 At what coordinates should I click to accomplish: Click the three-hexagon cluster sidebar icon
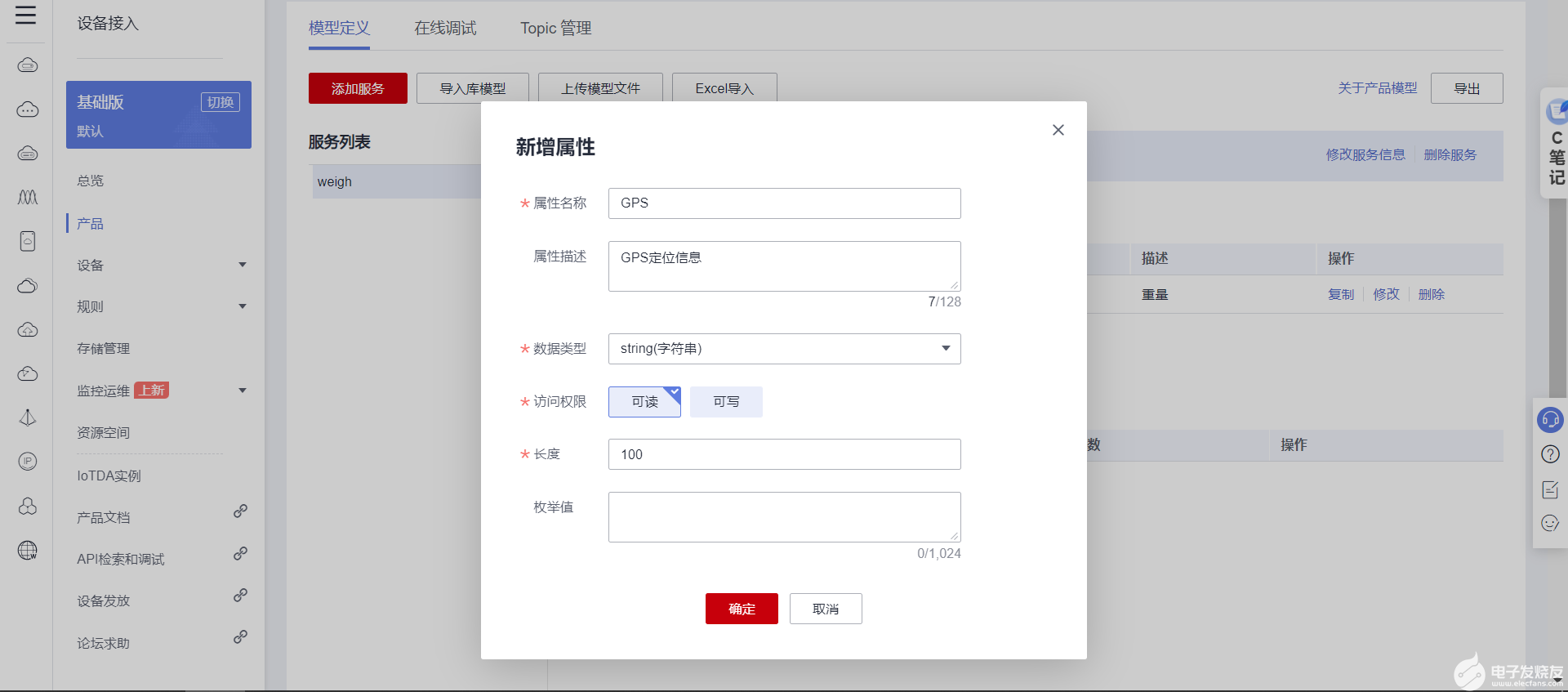pyautogui.click(x=28, y=506)
